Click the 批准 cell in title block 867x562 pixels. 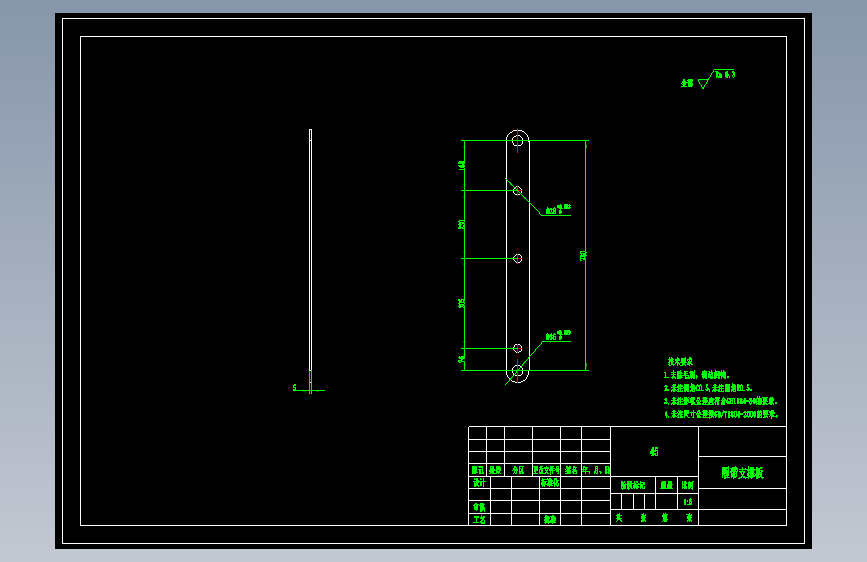(x=550, y=520)
